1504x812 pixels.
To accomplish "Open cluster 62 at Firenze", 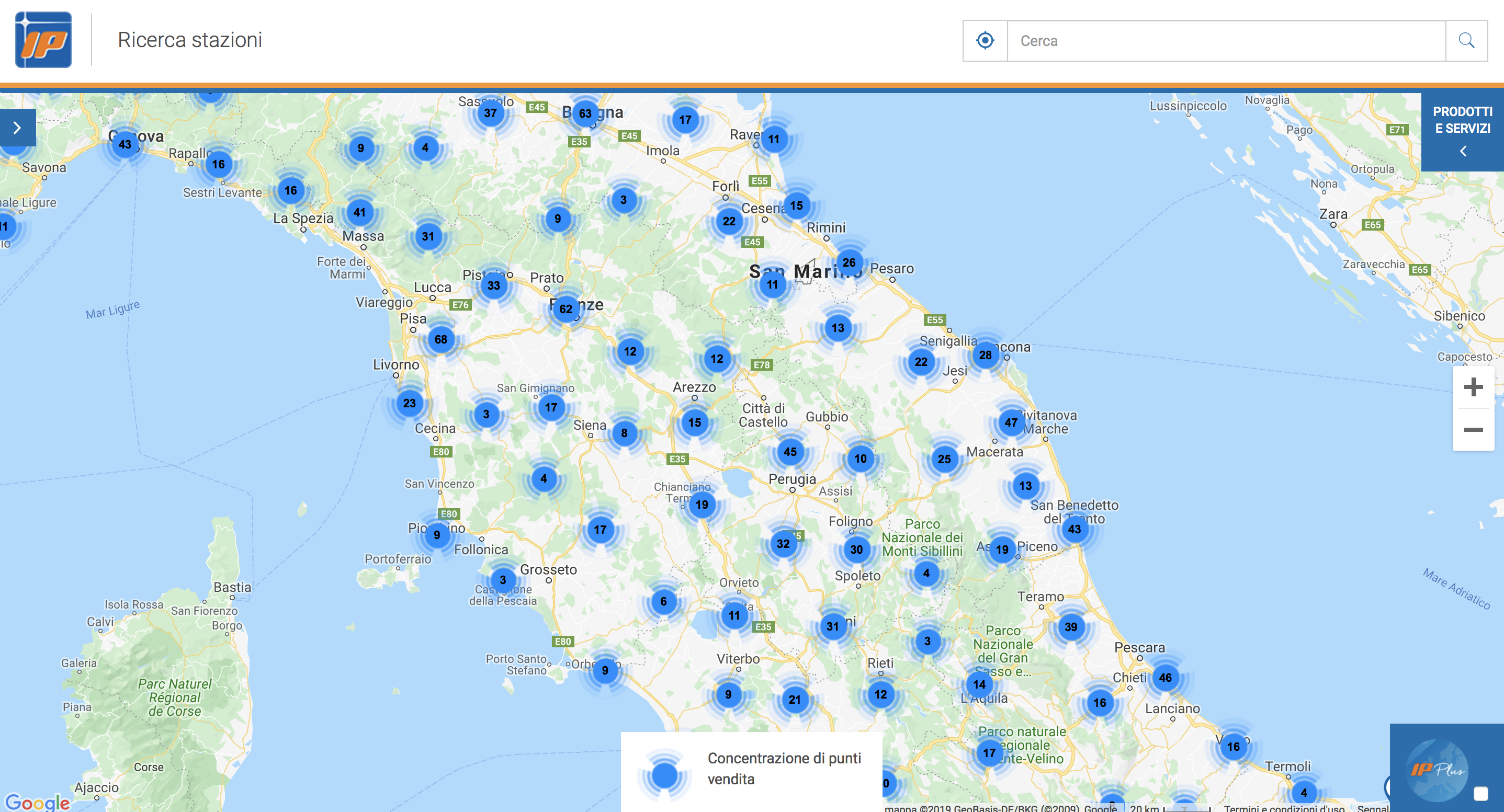I will pos(566,309).
